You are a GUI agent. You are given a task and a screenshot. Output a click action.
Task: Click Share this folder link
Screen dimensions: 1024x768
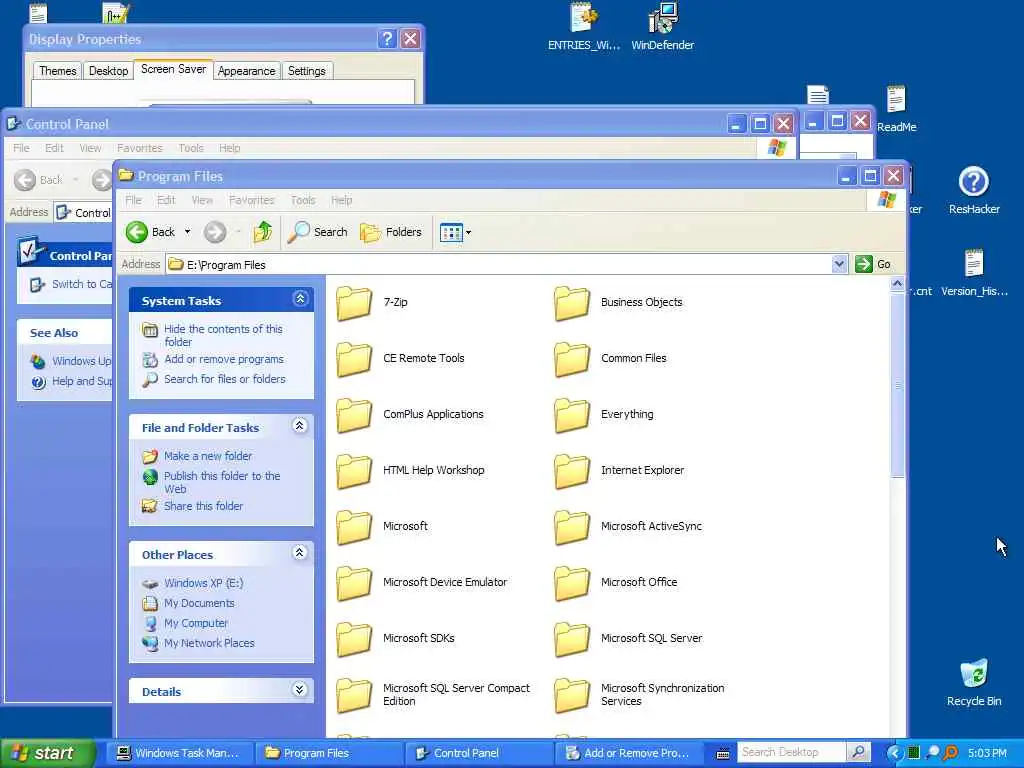[203, 506]
